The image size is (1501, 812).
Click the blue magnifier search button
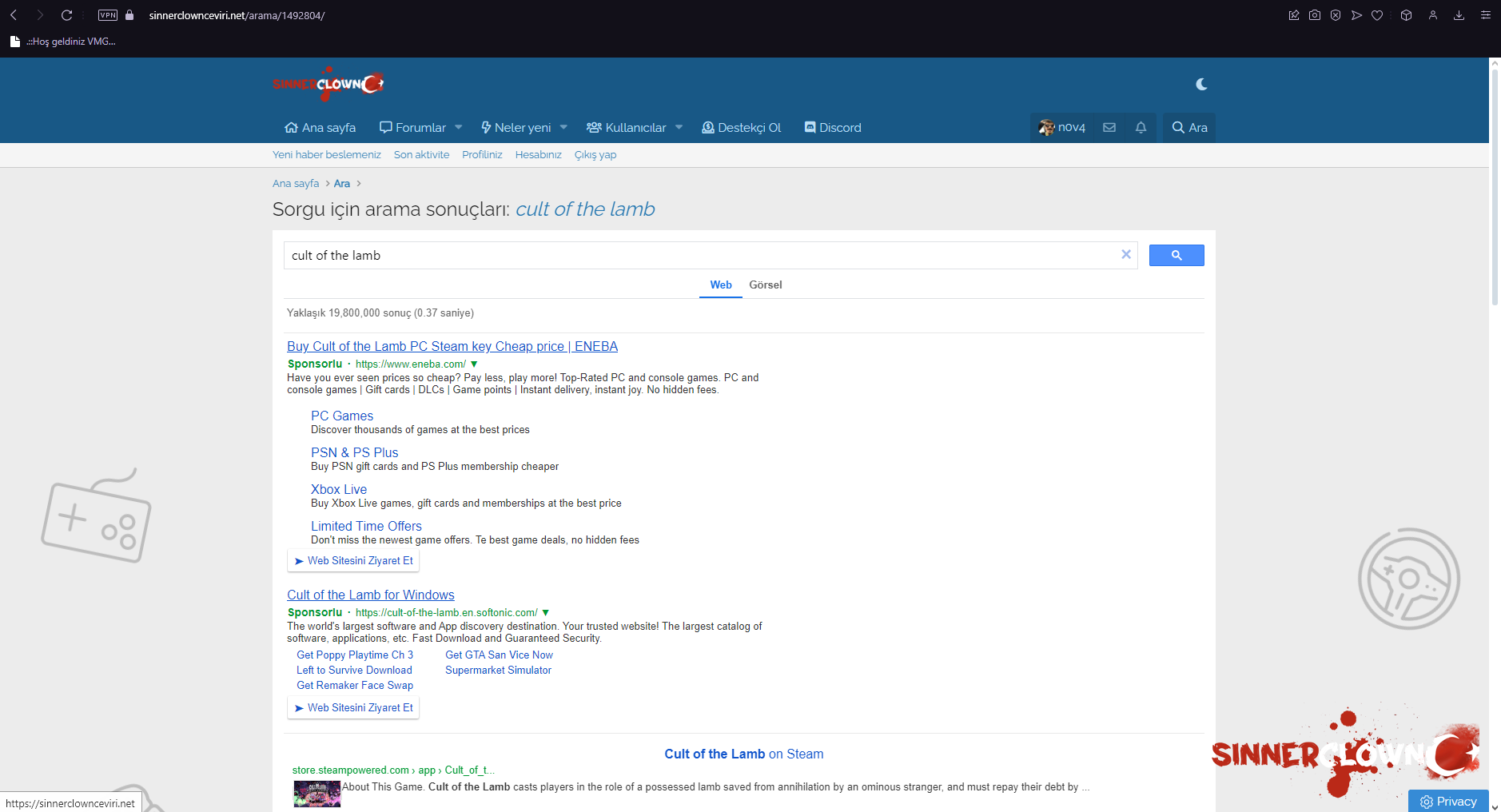pyautogui.click(x=1176, y=256)
